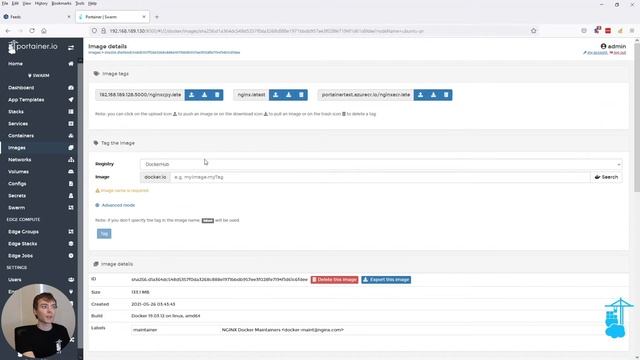Select the size value 133.1 MB

(140, 292)
